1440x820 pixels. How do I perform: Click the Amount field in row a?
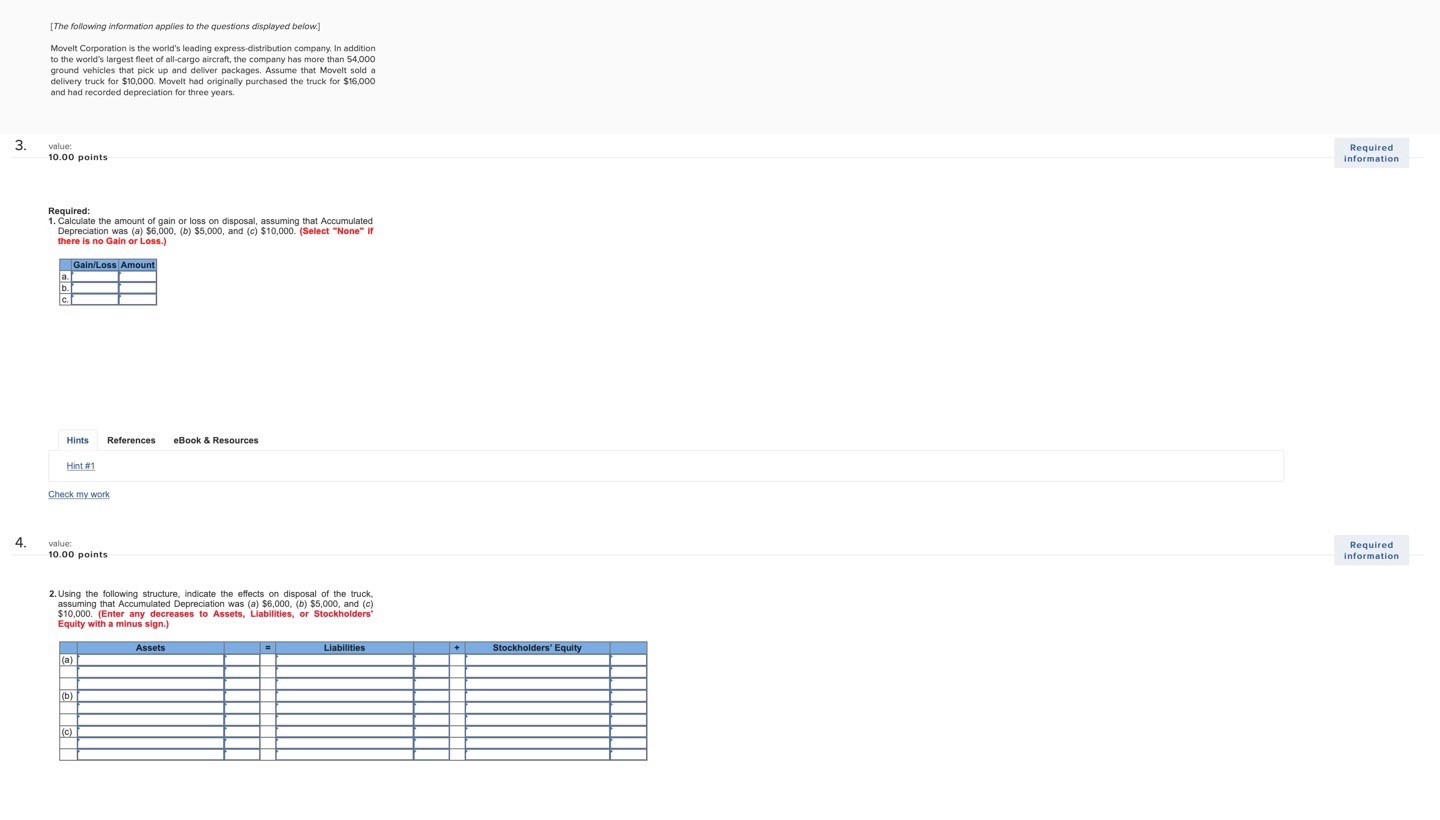[x=137, y=277]
